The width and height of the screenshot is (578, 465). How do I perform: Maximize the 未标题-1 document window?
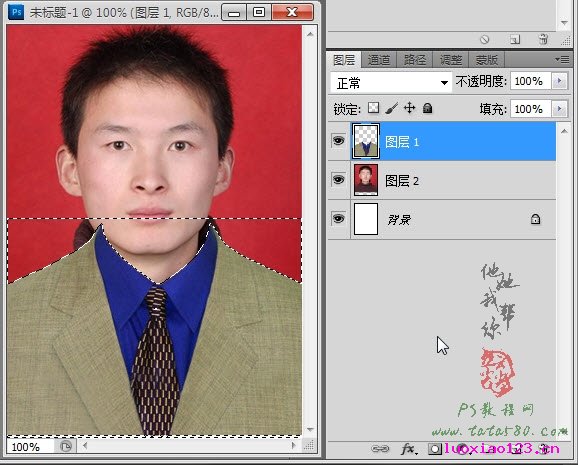tap(259, 13)
